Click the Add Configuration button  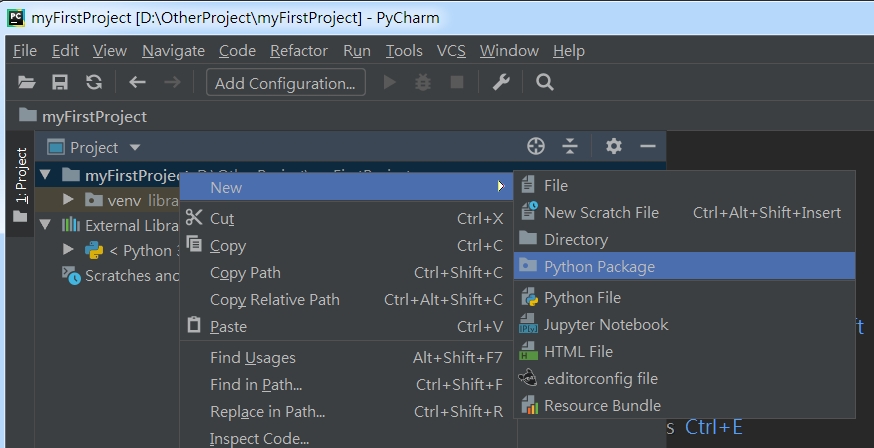(x=285, y=83)
